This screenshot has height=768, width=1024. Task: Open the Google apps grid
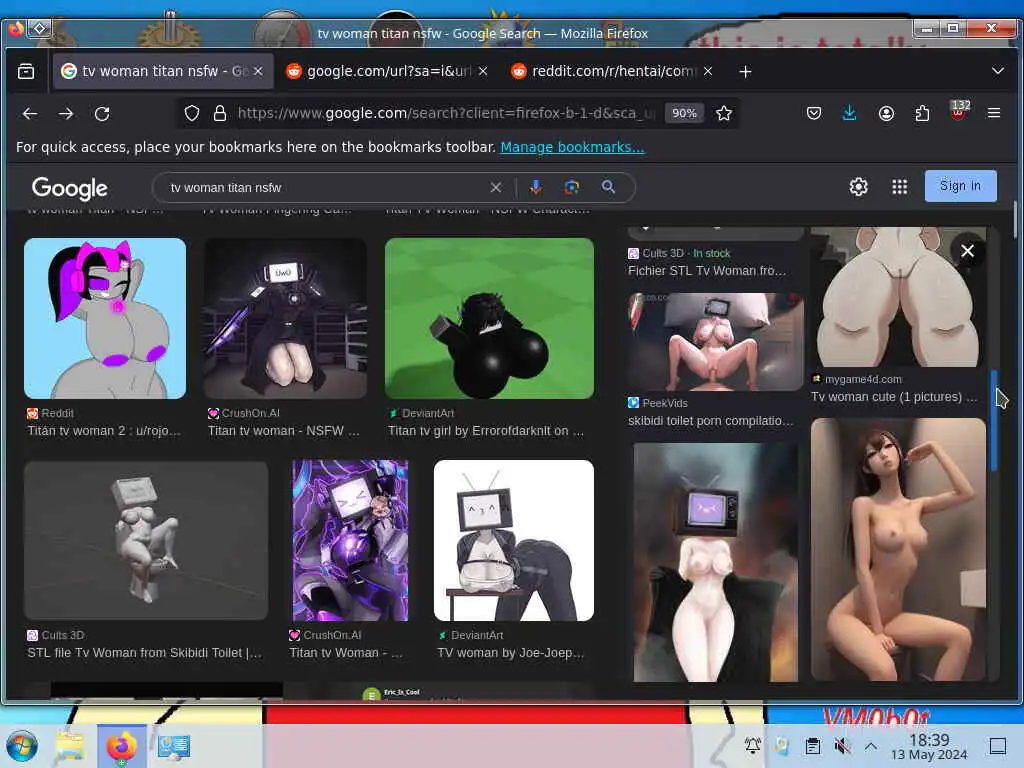(x=899, y=187)
